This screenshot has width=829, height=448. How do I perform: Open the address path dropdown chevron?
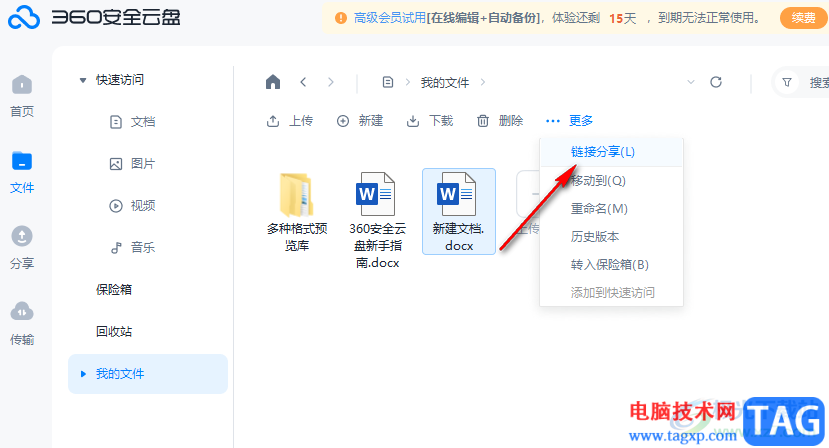point(690,82)
